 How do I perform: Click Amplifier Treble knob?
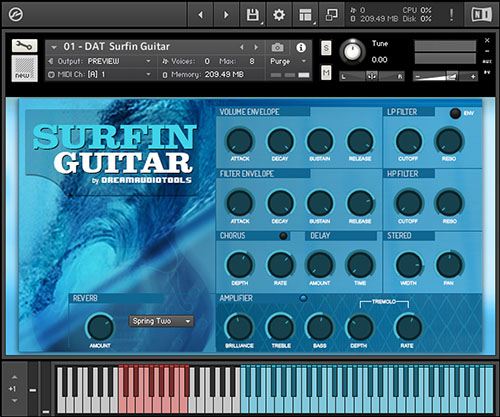(280, 327)
